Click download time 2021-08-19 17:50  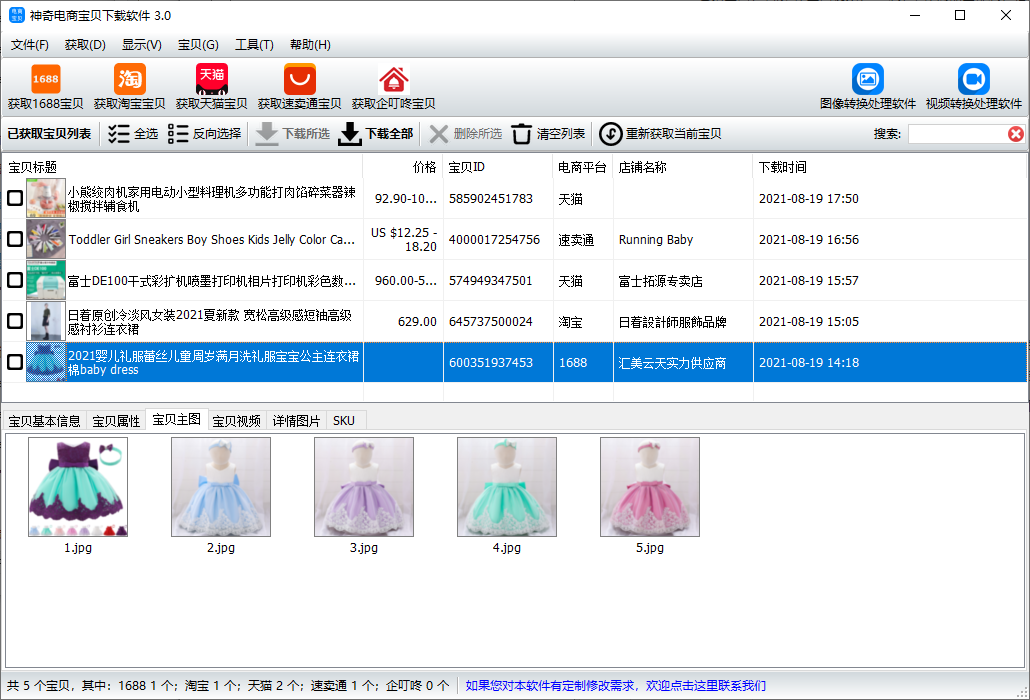pos(809,198)
